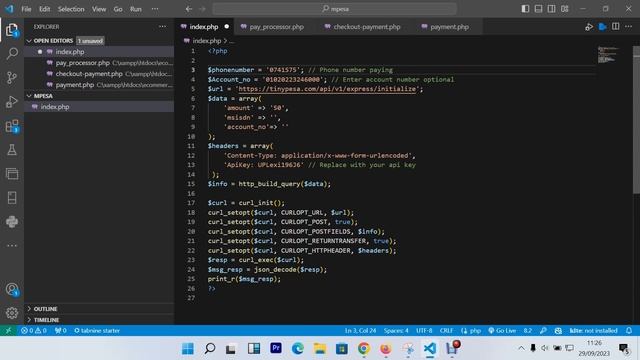Switch to the checkout-payment.php tab
Image resolution: width=640 pixels, height=360 pixels.
tap(362, 27)
